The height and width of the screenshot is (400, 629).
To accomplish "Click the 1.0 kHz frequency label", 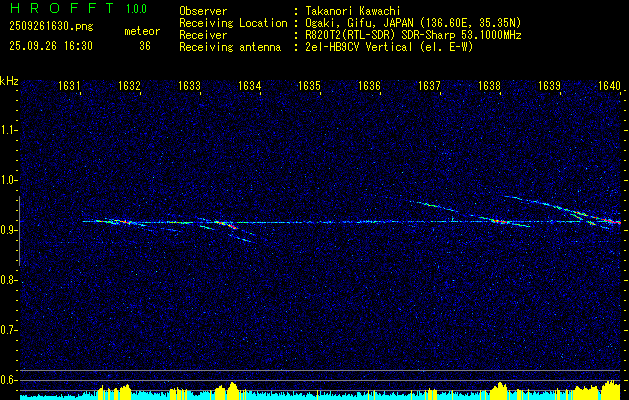I will click(x=8, y=180).
